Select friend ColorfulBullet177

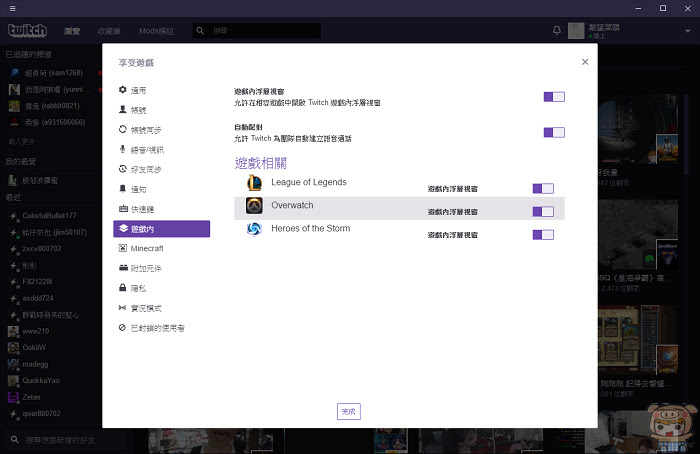tap(50, 216)
